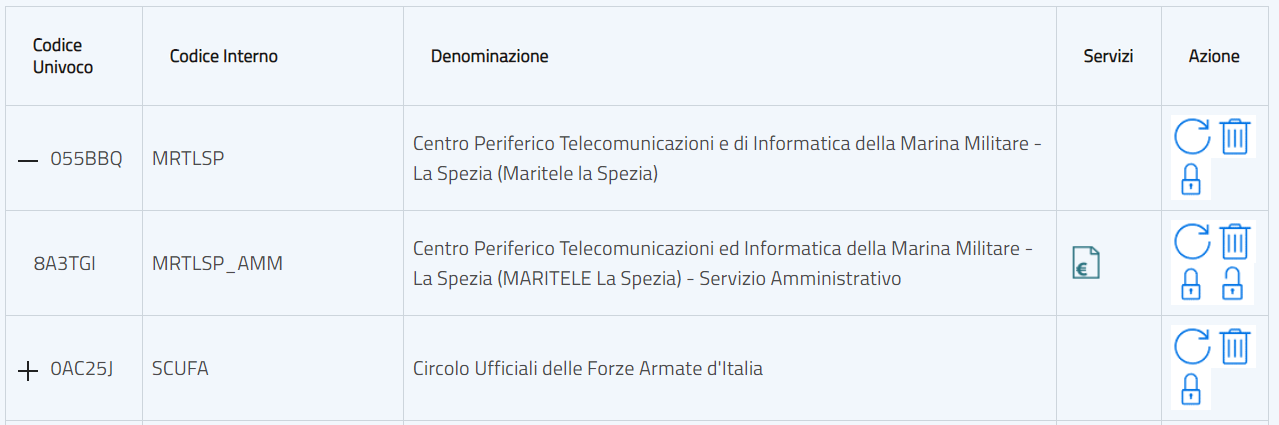Click the lock icon for 0AC25J row
This screenshot has width=1279, height=425.
[1191, 389]
